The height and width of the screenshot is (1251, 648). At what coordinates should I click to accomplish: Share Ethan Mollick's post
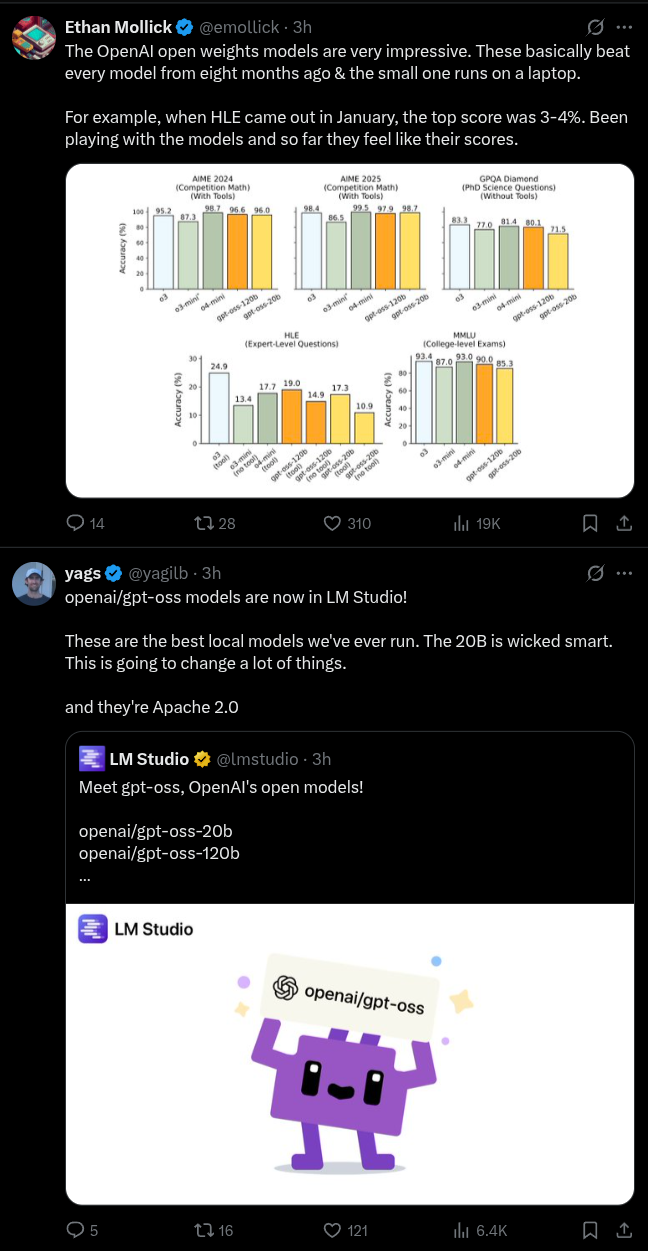[622, 523]
